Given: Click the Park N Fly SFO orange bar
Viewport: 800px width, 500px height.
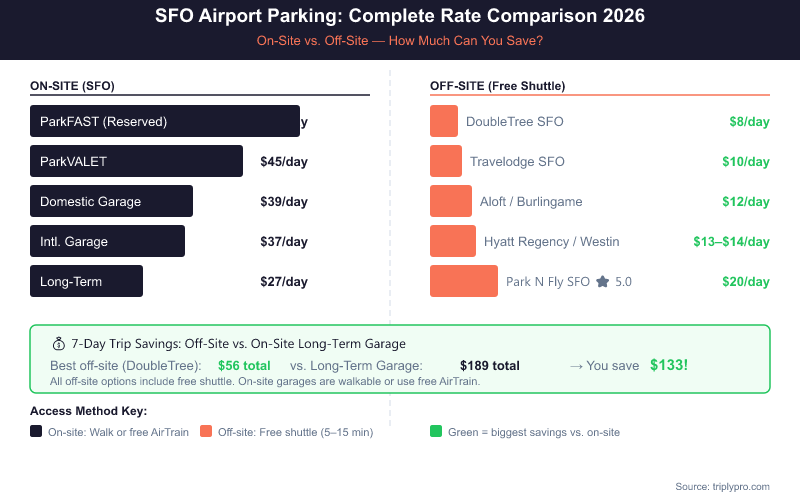Looking at the screenshot, I should pos(464,281).
